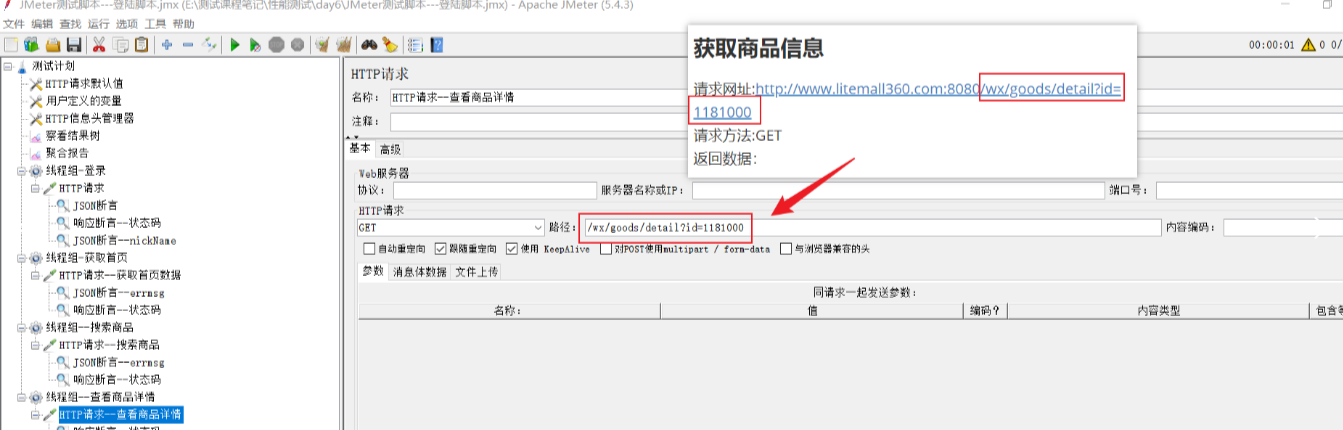1343x430 pixels.
Task: Click the 服务器名称或IP input field
Action: click(897, 190)
